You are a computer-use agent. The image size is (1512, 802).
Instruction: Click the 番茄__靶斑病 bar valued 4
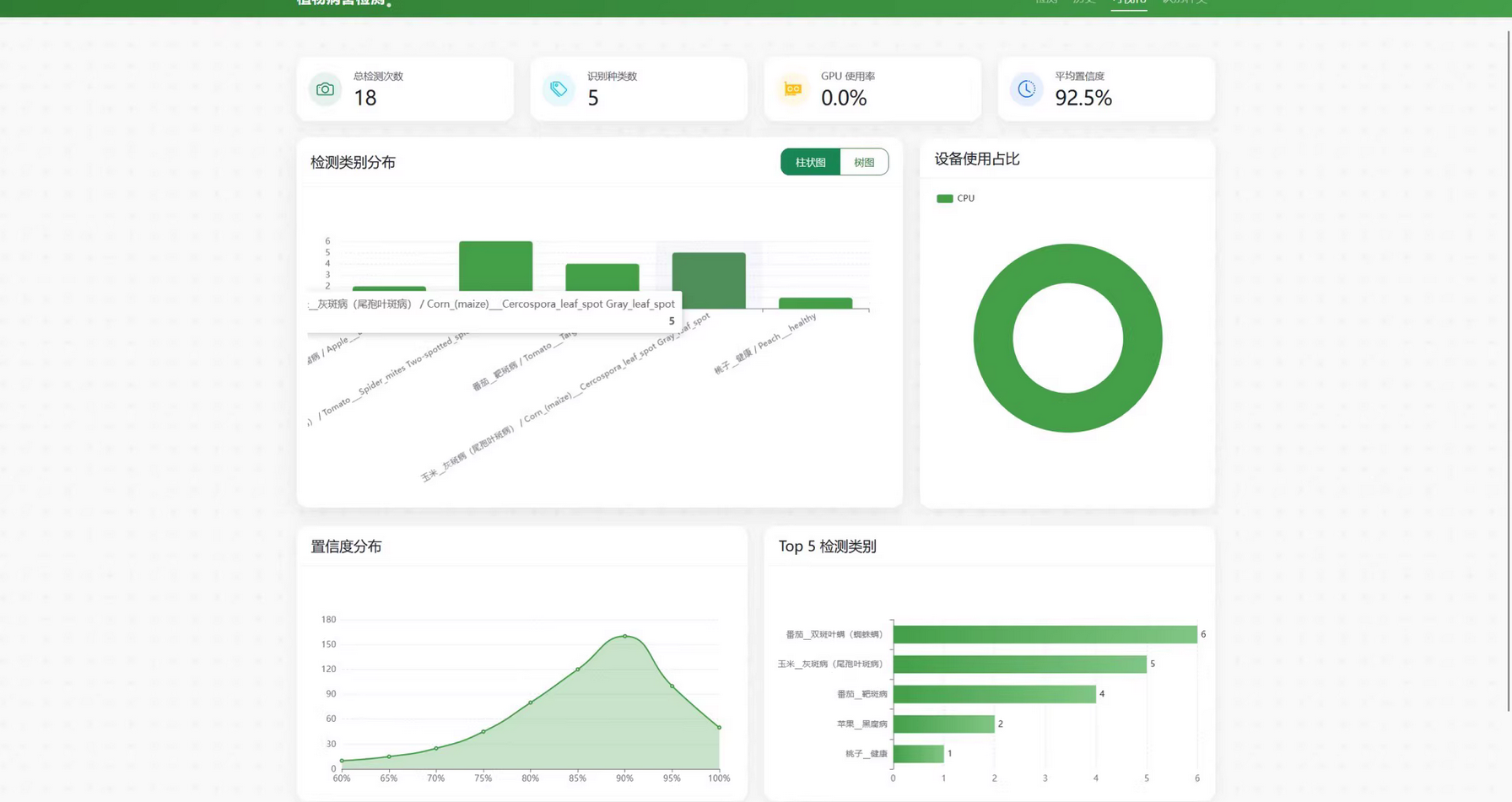tap(994, 694)
